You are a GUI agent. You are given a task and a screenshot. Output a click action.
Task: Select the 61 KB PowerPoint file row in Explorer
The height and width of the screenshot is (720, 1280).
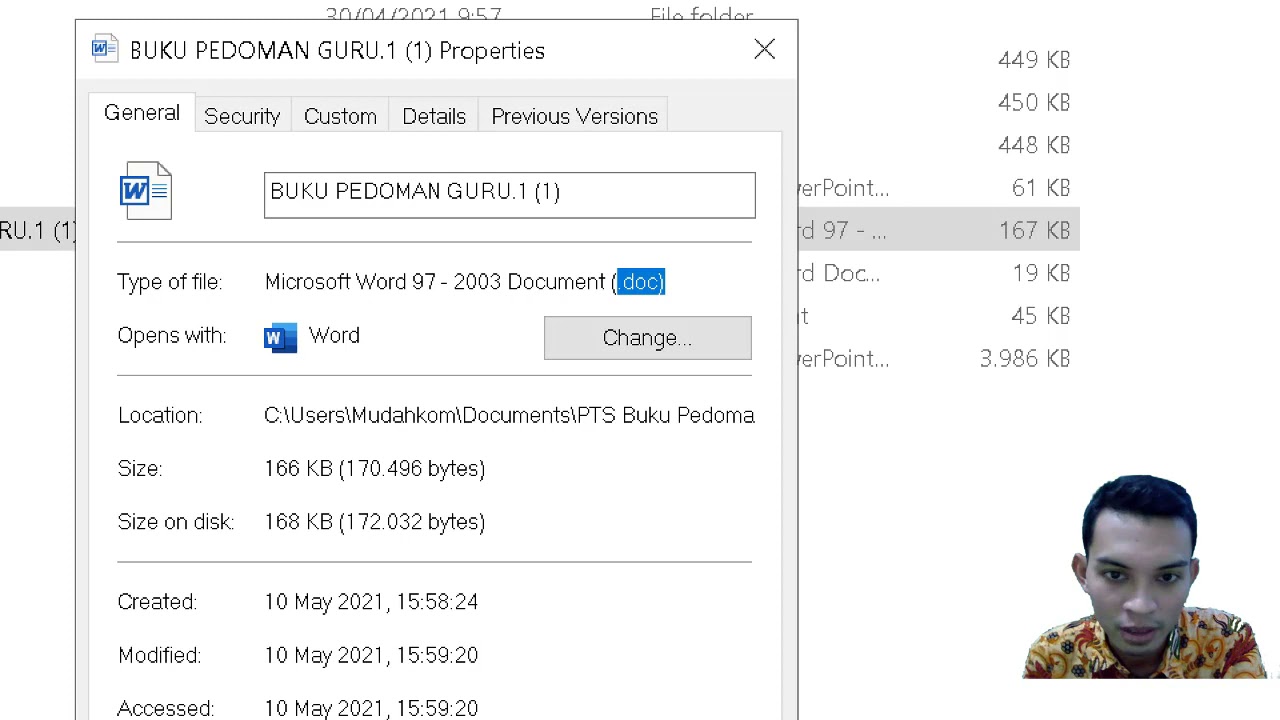point(939,188)
